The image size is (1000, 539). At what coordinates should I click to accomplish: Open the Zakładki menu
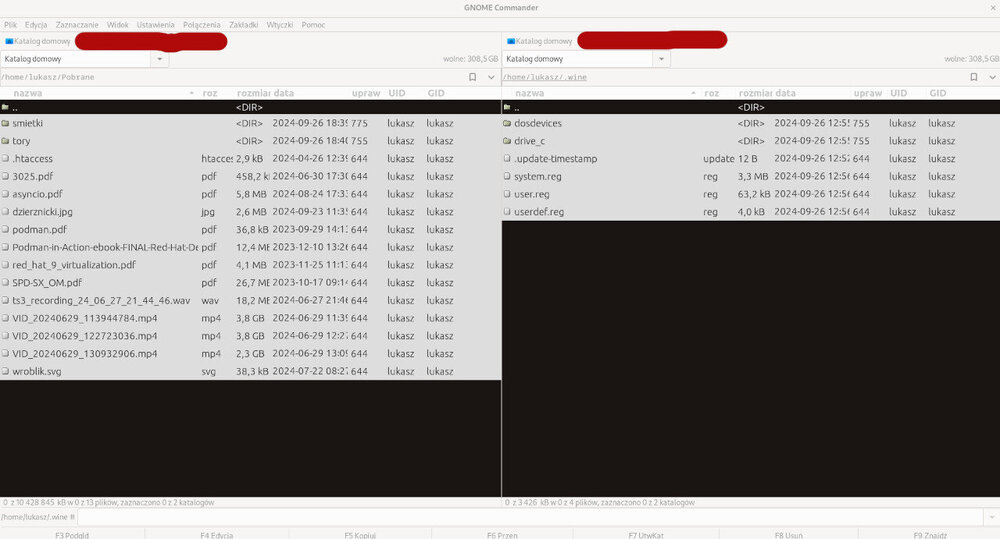point(243,24)
